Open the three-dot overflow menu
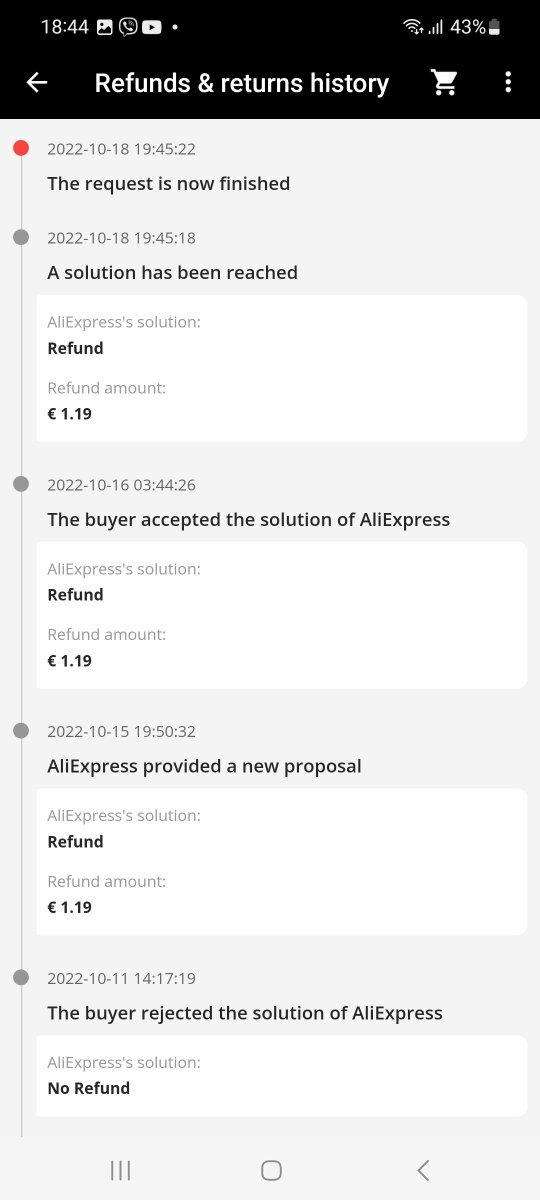Viewport: 540px width, 1200px height. [508, 83]
